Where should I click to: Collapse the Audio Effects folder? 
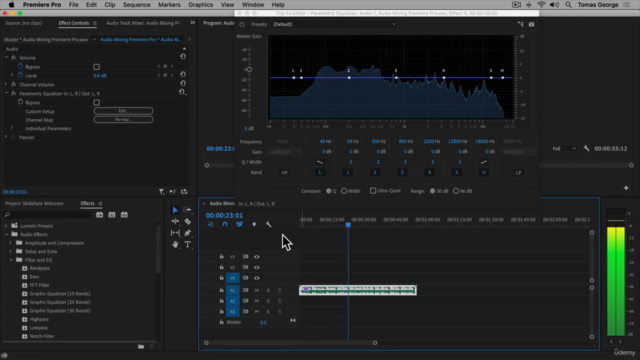click(x=6, y=234)
